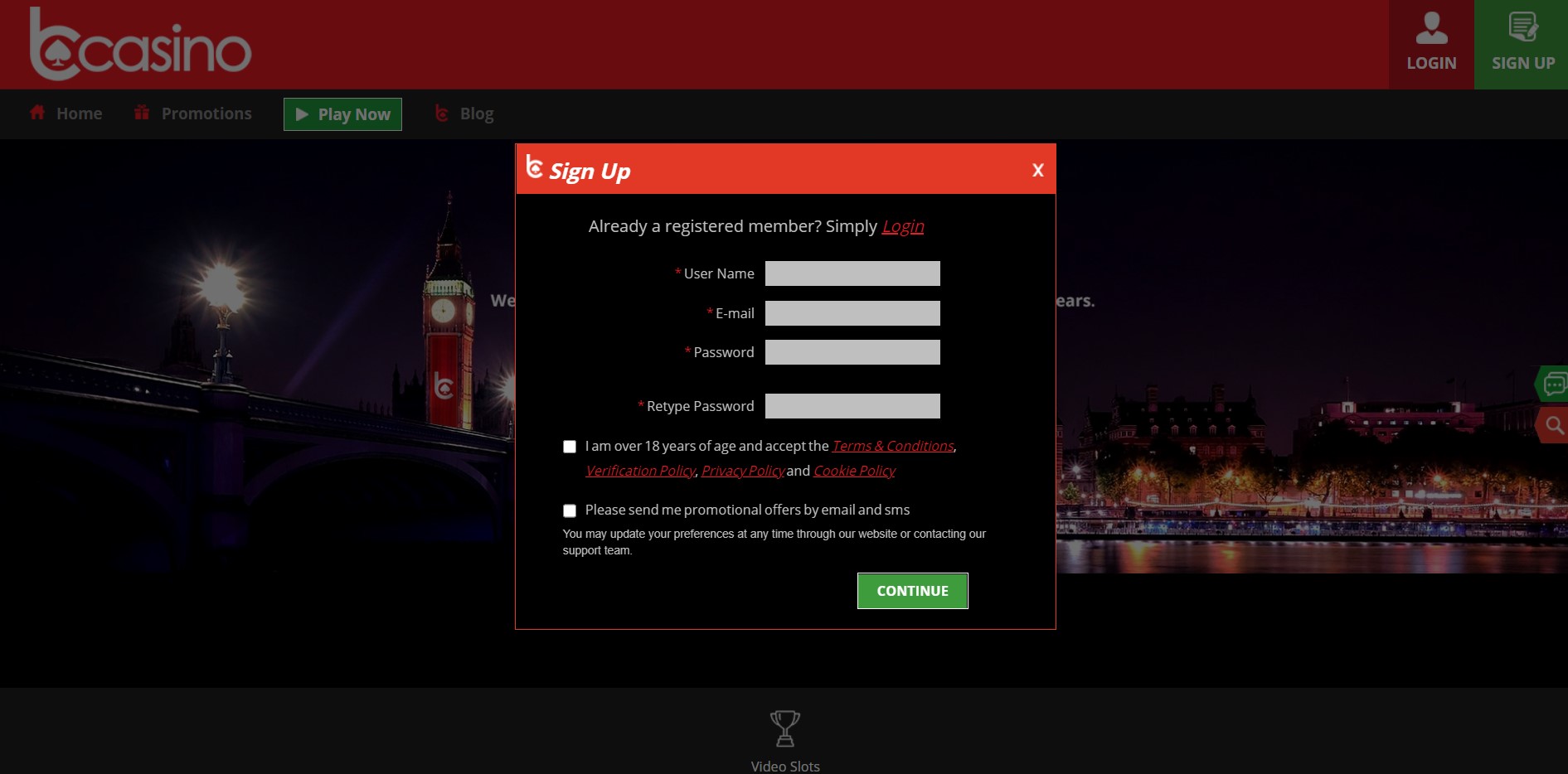Click the Sign Up form icon
1568x774 pixels.
pos(1522,27)
